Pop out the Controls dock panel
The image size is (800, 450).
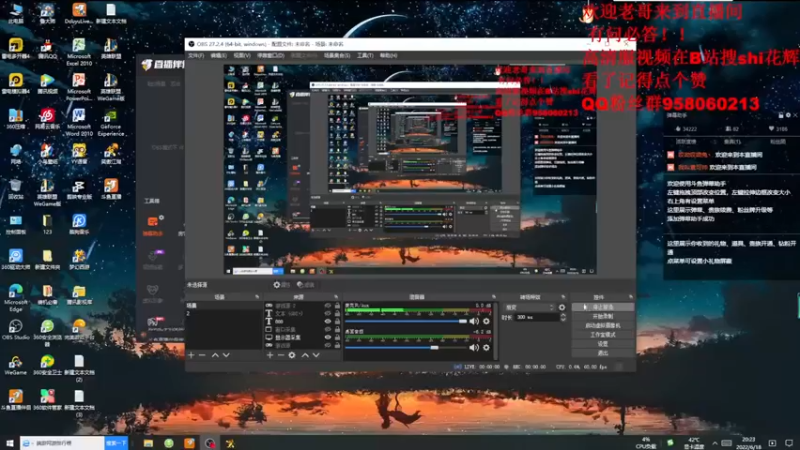tap(631, 296)
